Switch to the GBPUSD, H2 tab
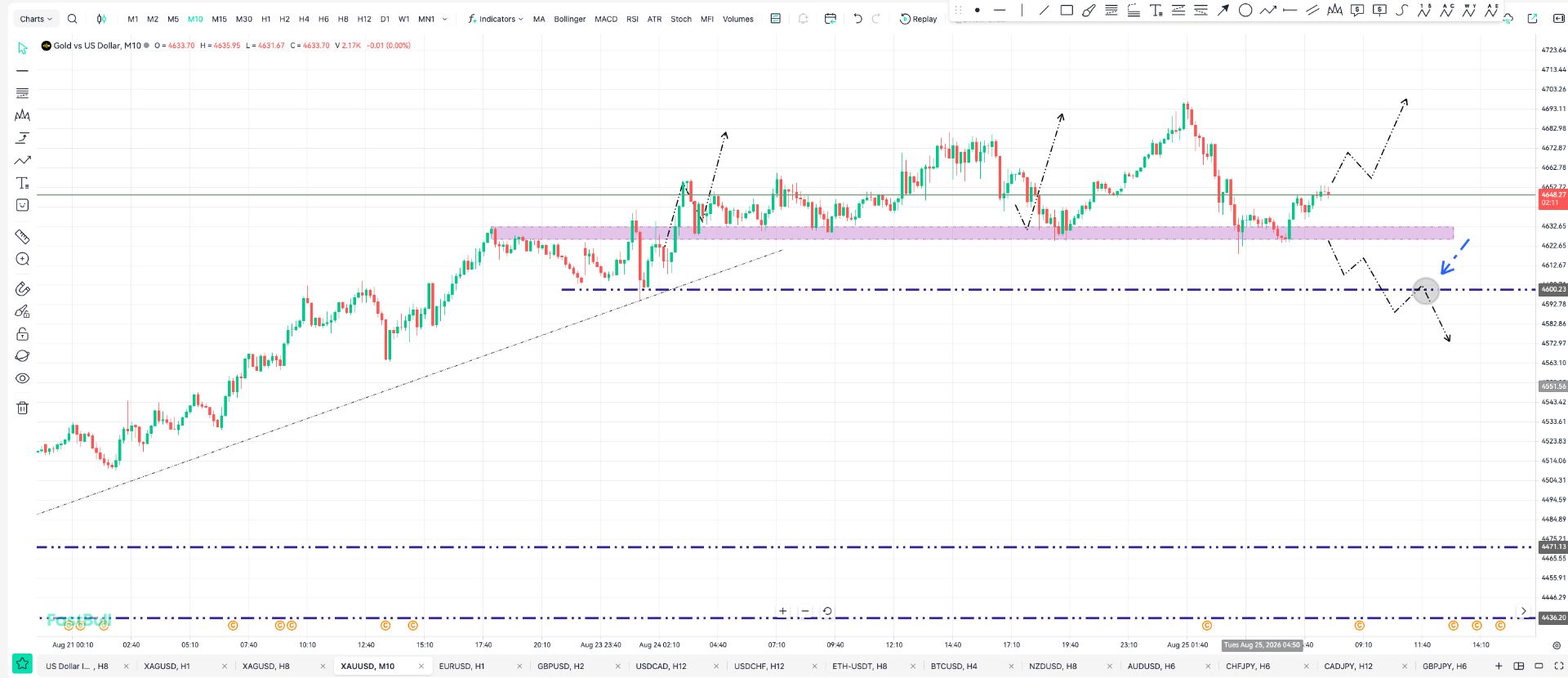Screen dimensions: 1568x678 click(x=560, y=667)
